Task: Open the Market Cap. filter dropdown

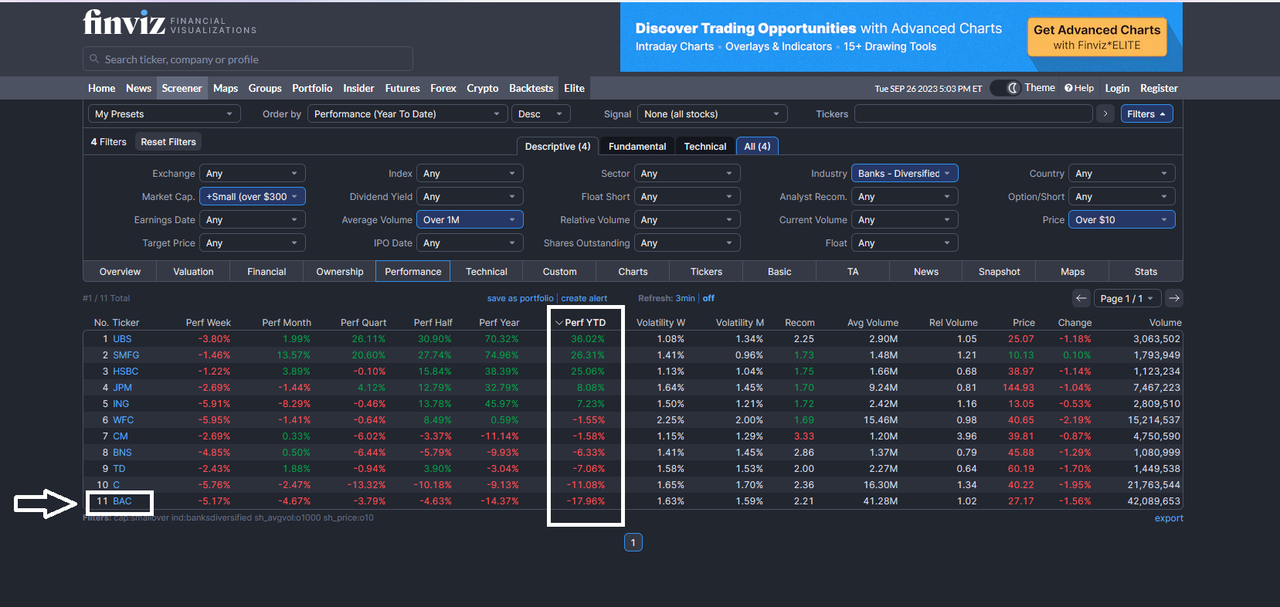Action: 252,197
